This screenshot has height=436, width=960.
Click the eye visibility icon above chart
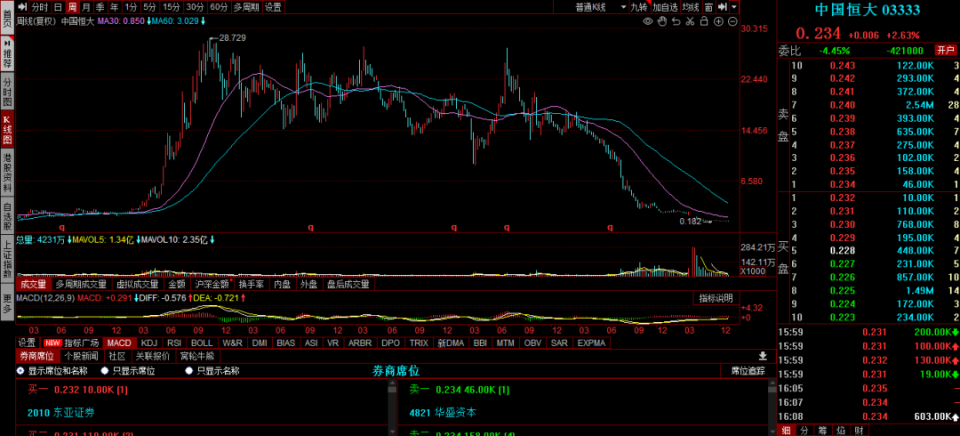point(648,21)
